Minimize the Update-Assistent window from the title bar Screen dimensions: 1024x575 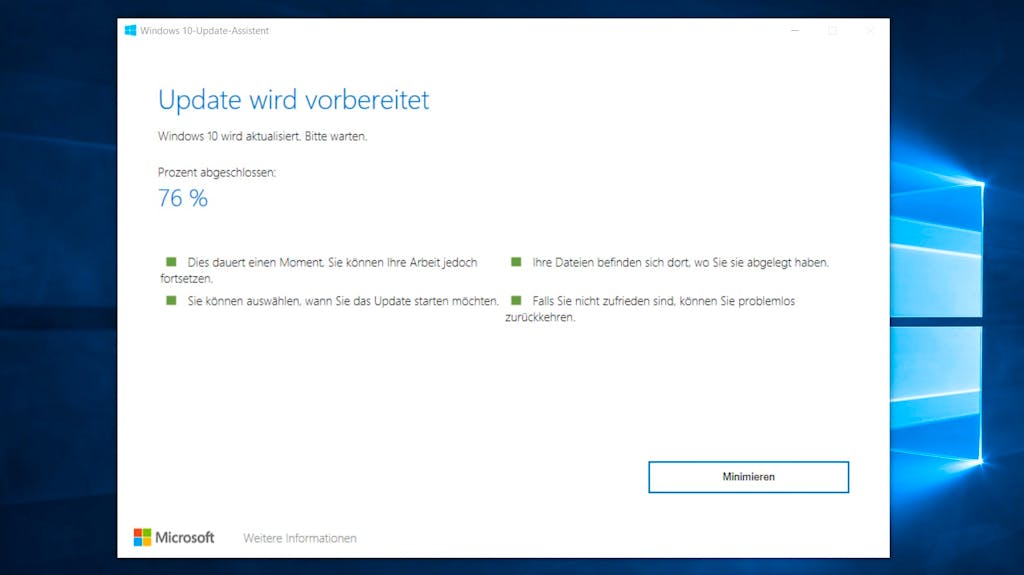coord(795,31)
